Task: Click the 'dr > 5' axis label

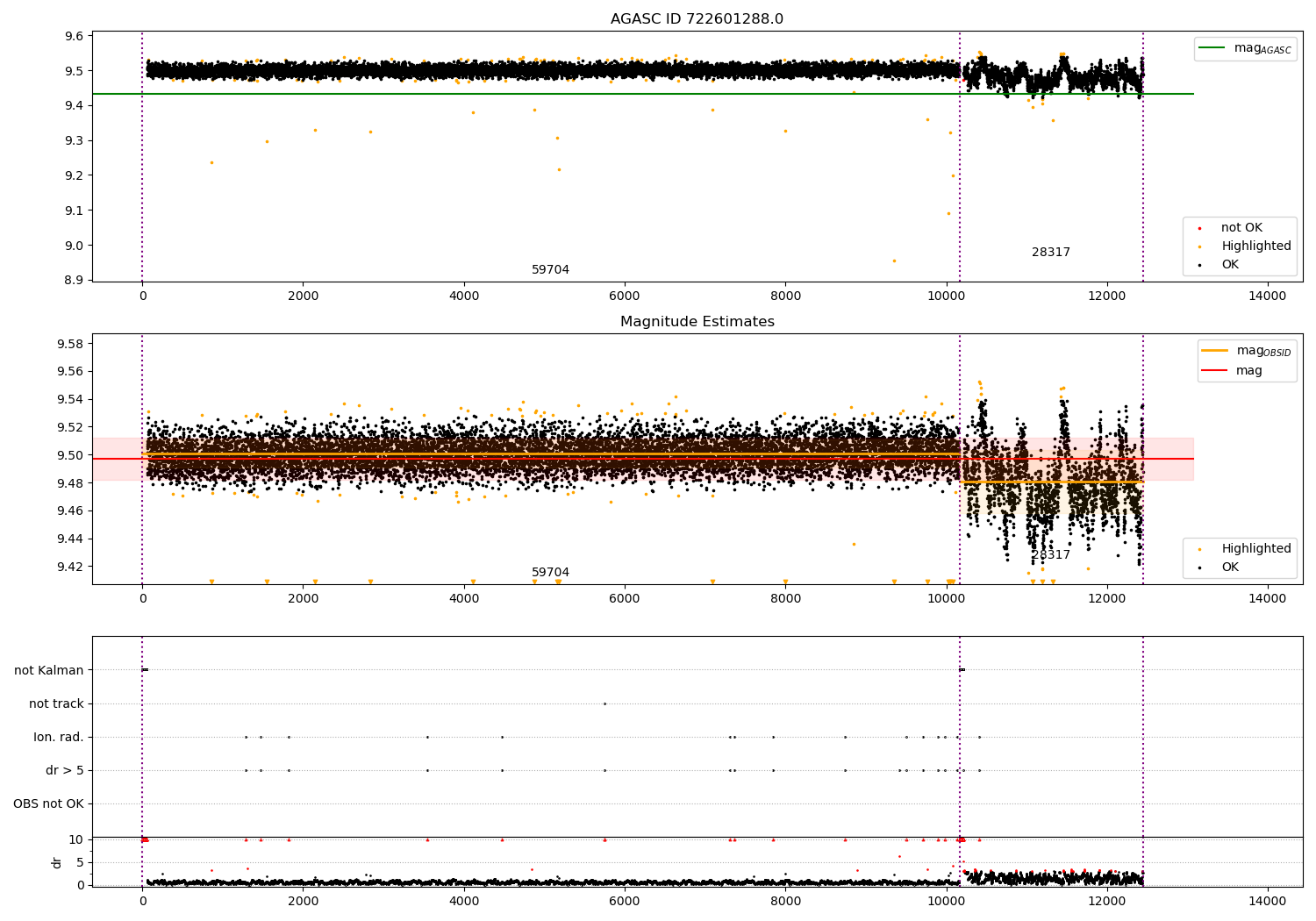Action: click(65, 771)
